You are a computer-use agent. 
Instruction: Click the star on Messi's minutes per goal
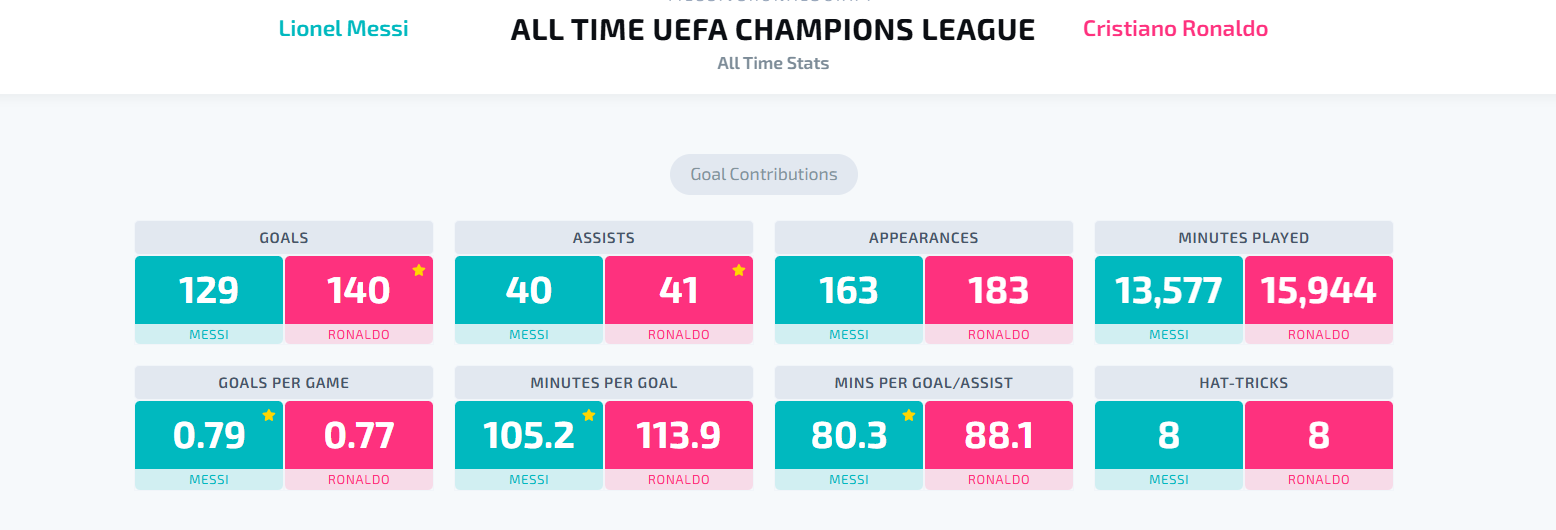tap(589, 415)
